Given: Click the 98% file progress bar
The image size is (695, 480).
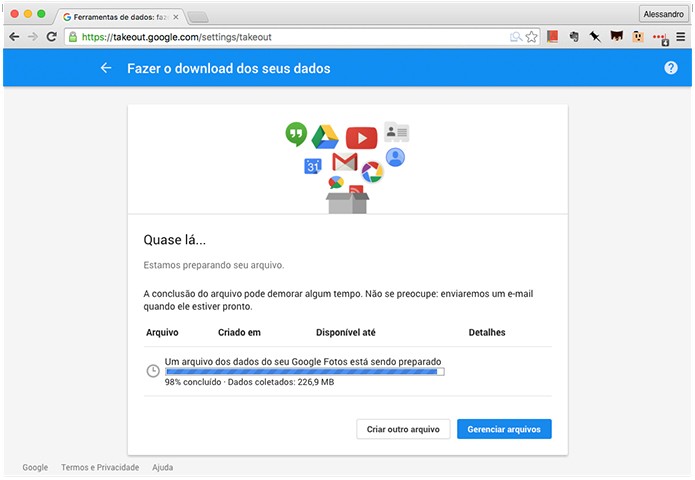Looking at the screenshot, I should 305,372.
